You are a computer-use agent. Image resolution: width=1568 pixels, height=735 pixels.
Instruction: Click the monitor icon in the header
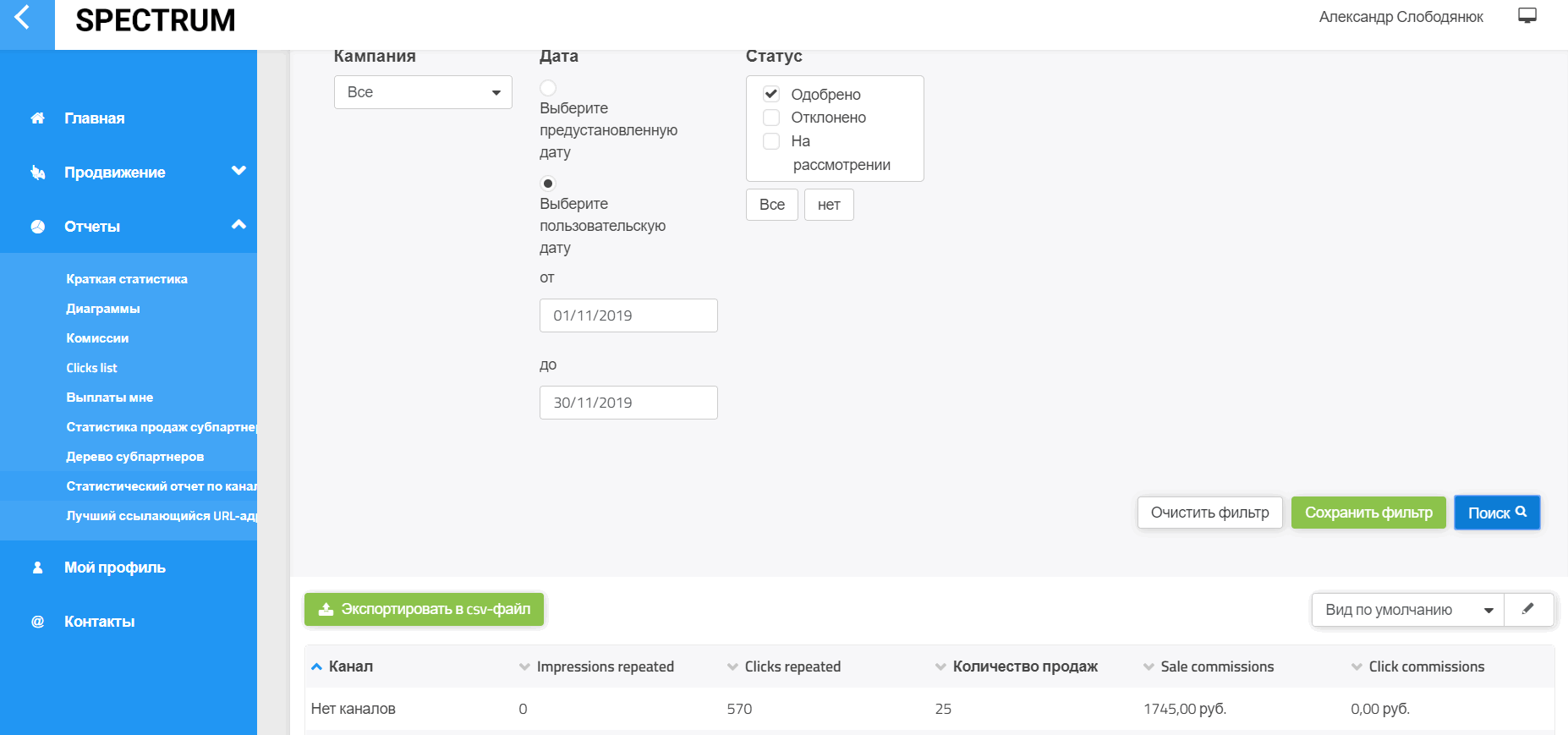[x=1527, y=16]
